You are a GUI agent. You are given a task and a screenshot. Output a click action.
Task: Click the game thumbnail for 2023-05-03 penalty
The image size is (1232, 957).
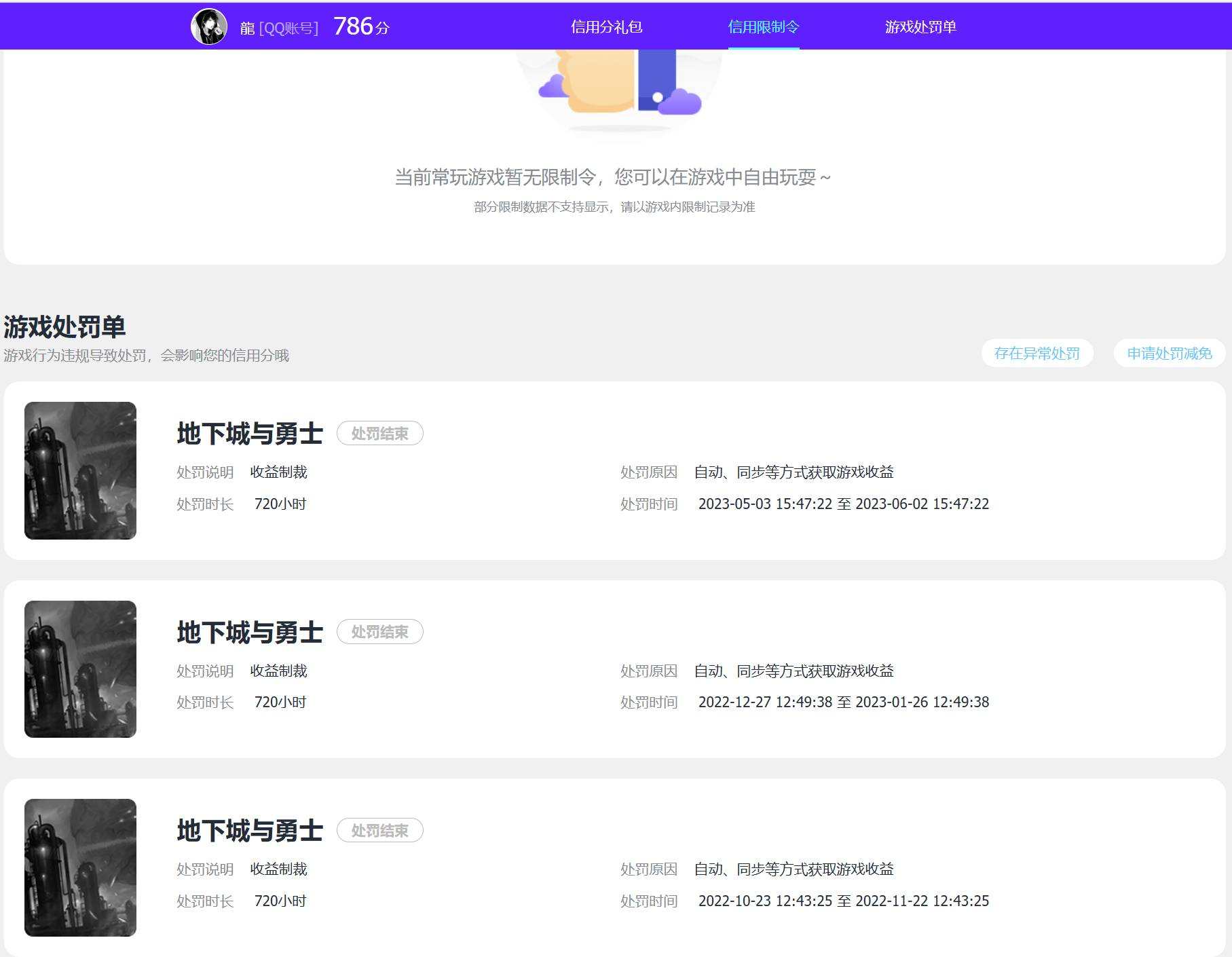click(x=80, y=470)
